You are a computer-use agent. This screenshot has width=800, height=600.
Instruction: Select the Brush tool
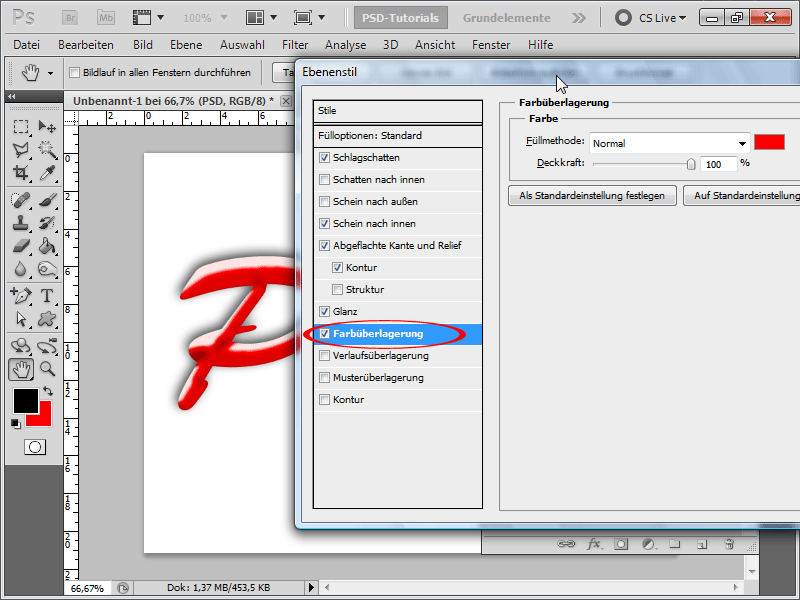click(x=47, y=200)
